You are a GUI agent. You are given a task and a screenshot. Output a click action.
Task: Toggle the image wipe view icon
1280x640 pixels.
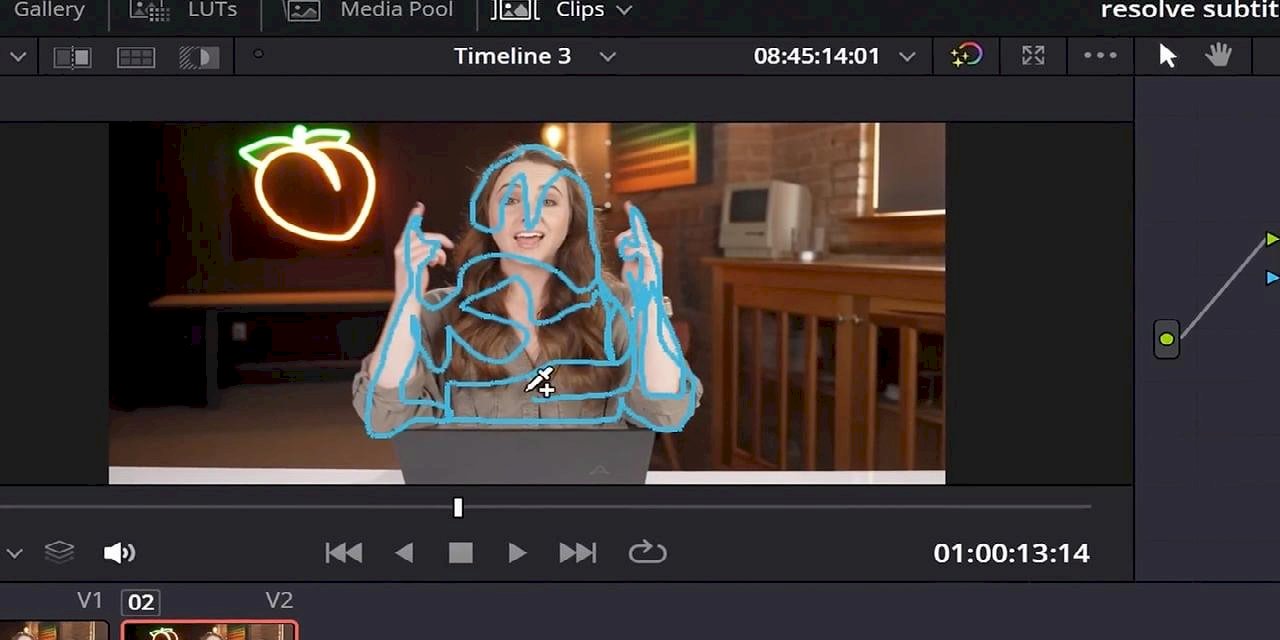point(72,57)
